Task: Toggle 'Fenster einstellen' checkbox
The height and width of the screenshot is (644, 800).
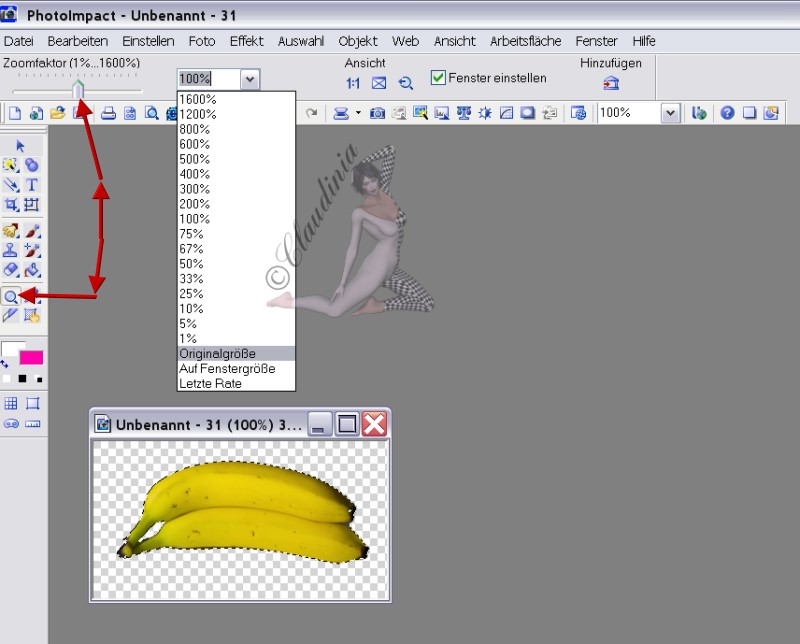Action: click(438, 78)
